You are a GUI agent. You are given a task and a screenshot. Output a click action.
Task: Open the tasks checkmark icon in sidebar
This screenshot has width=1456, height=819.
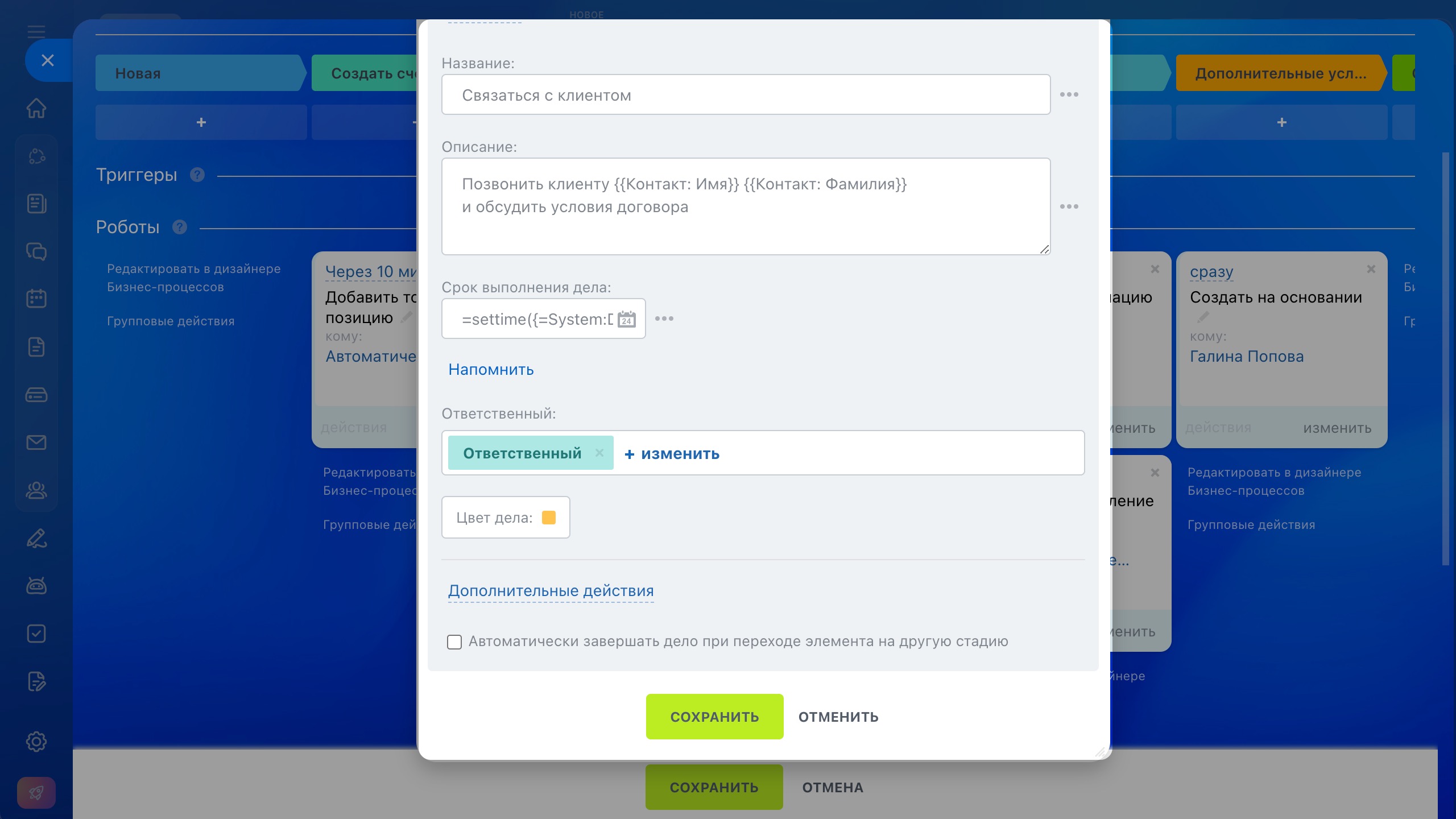[36, 634]
